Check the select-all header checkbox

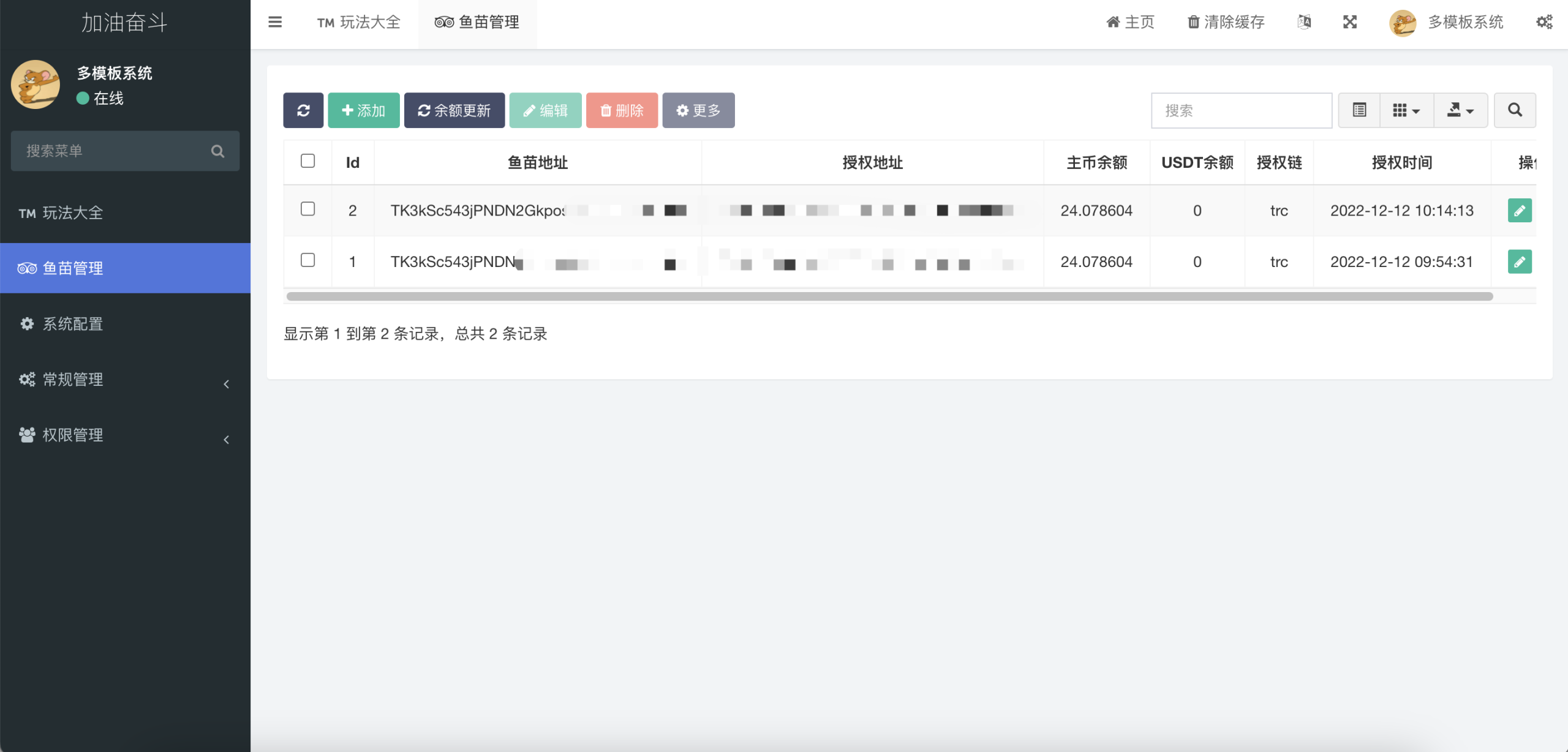(308, 161)
